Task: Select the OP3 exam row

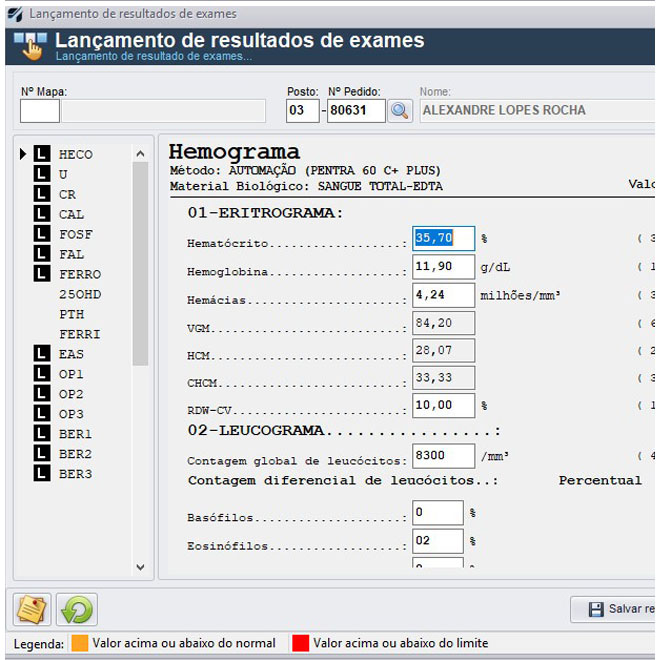Action: 71,414
